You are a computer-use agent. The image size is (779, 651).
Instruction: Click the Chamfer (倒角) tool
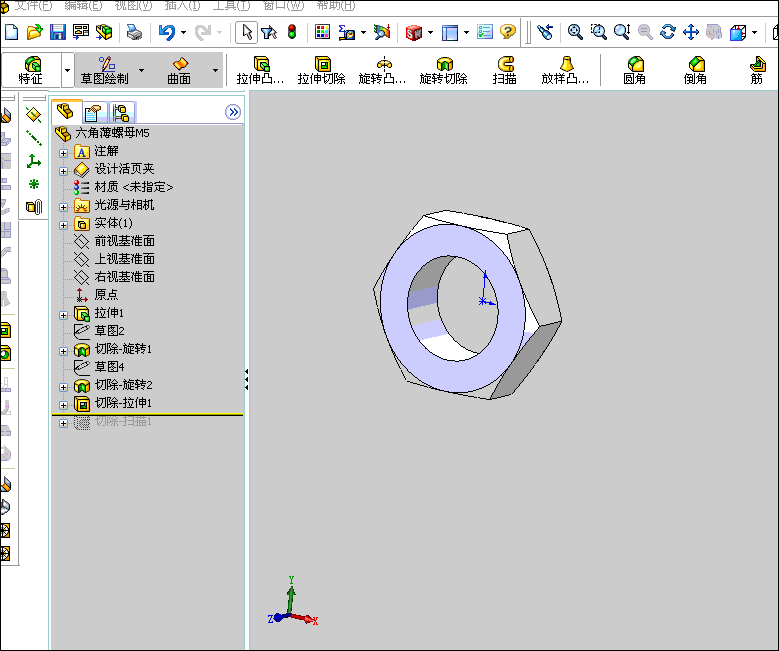[x=696, y=71]
